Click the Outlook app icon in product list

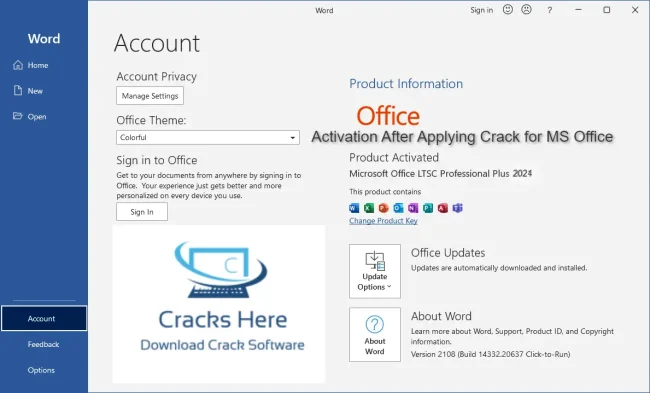point(398,208)
